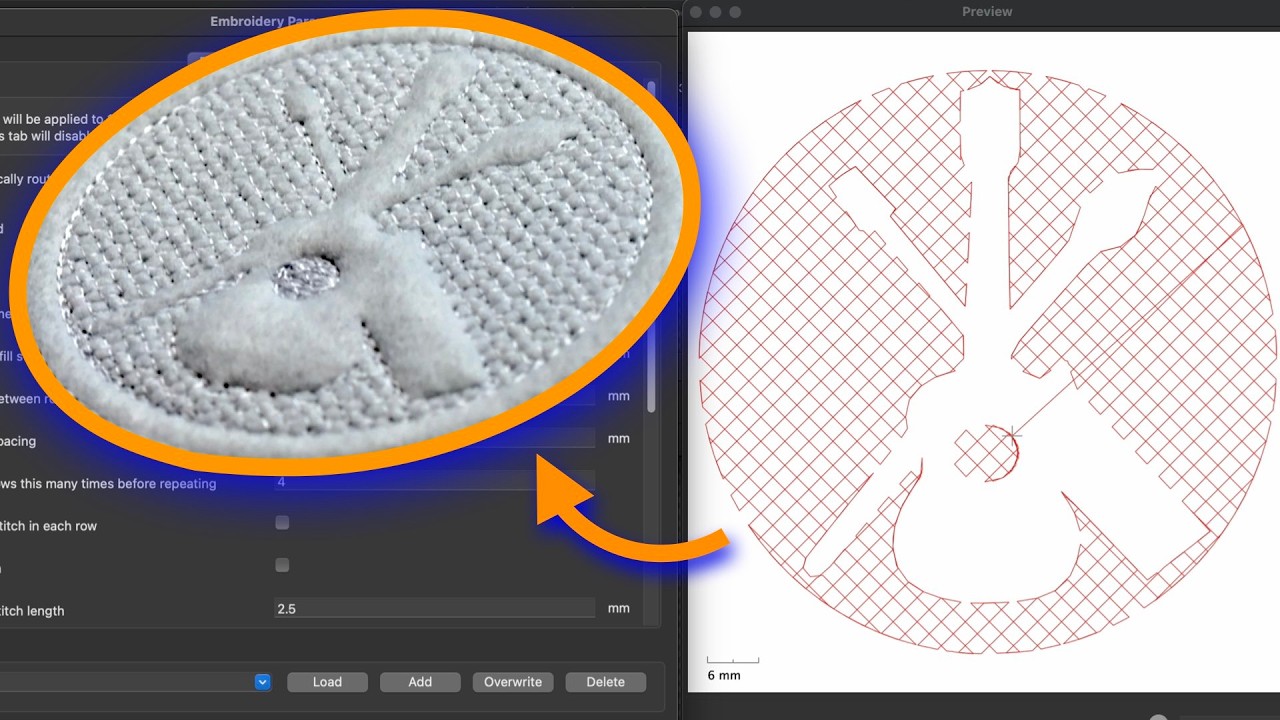The image size is (1280, 720).
Task: Click the Add preset button
Action: pyautogui.click(x=420, y=682)
